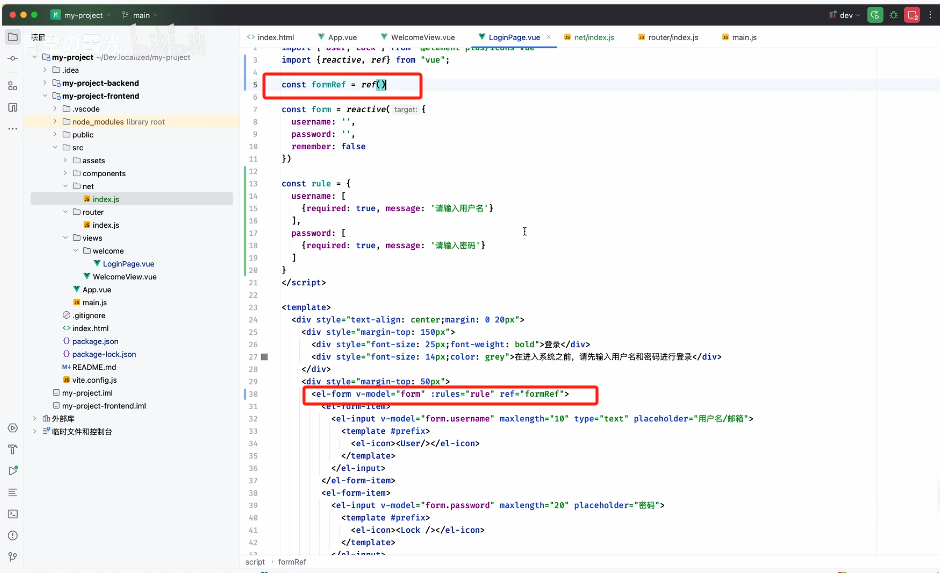The height and width of the screenshot is (573, 940).
Task: Switch to the router/index.js editor tab
Action: tap(668, 37)
